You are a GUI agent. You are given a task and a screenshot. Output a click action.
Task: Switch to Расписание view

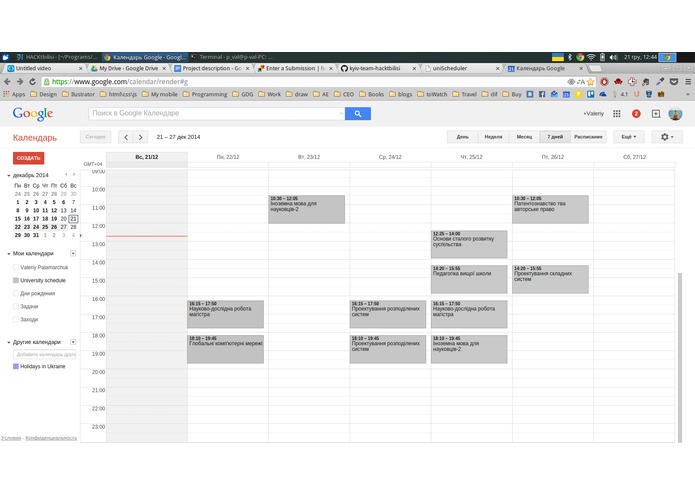point(588,137)
